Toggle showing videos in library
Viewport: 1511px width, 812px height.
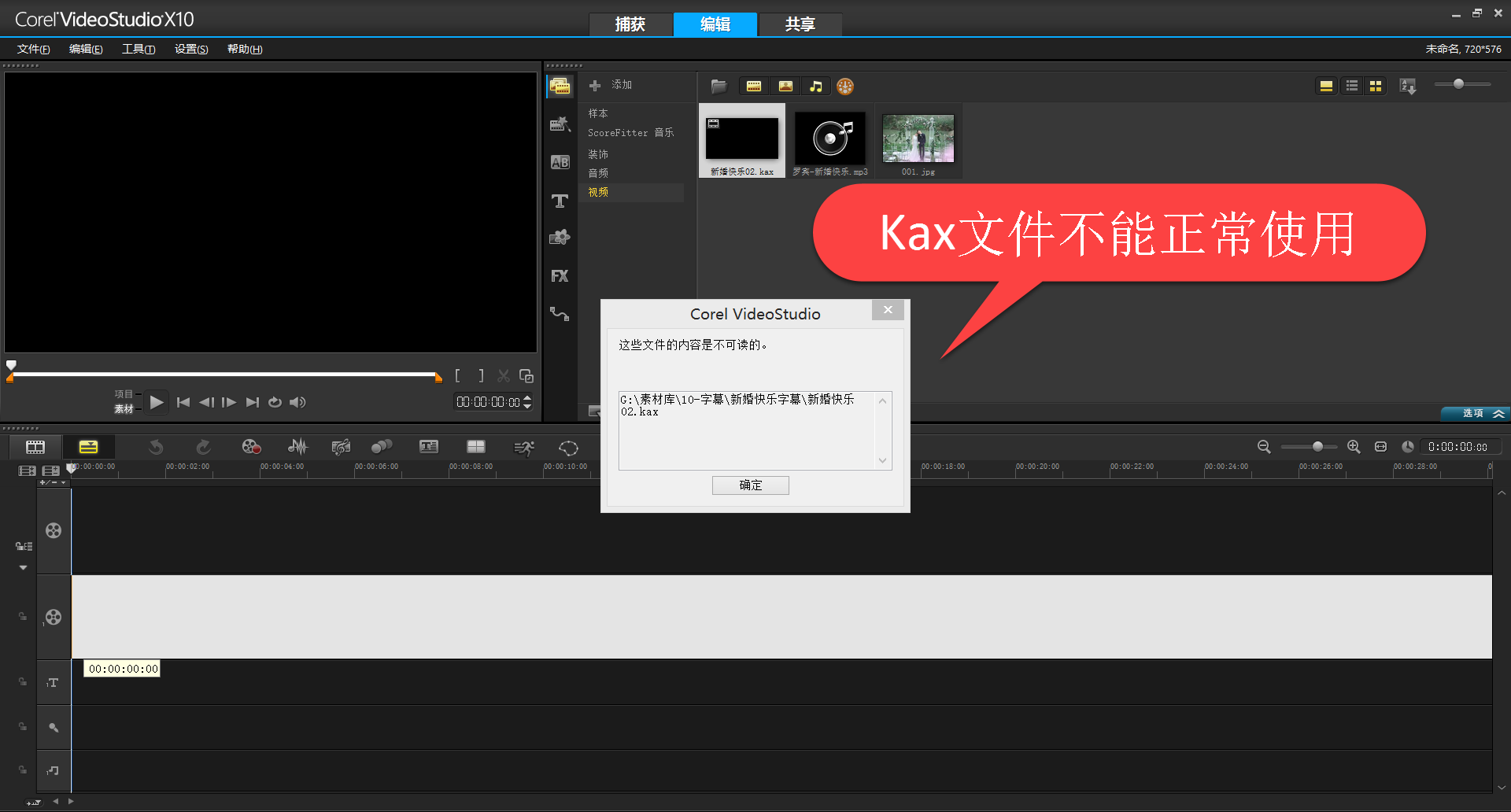[x=754, y=87]
